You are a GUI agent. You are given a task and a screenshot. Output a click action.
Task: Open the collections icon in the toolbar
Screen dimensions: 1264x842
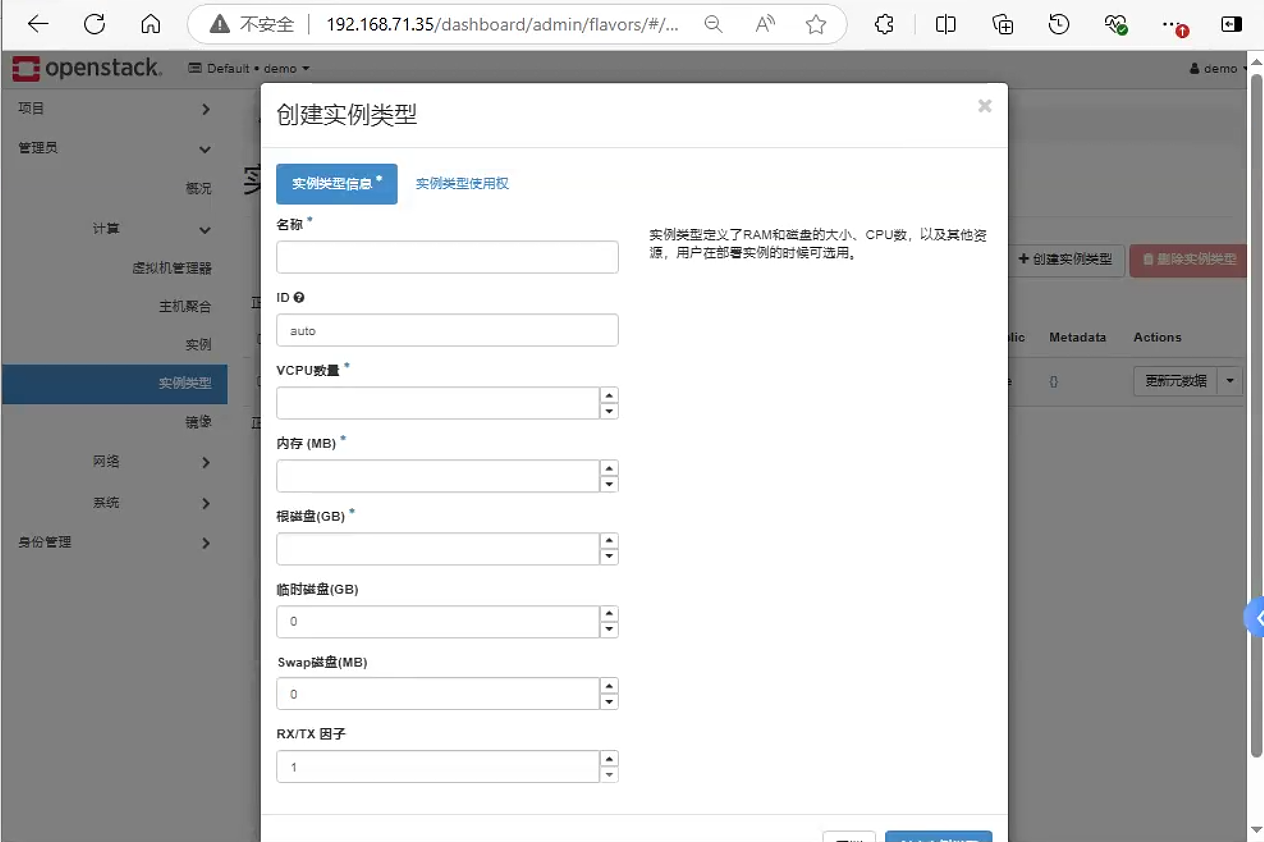[x=1002, y=25]
